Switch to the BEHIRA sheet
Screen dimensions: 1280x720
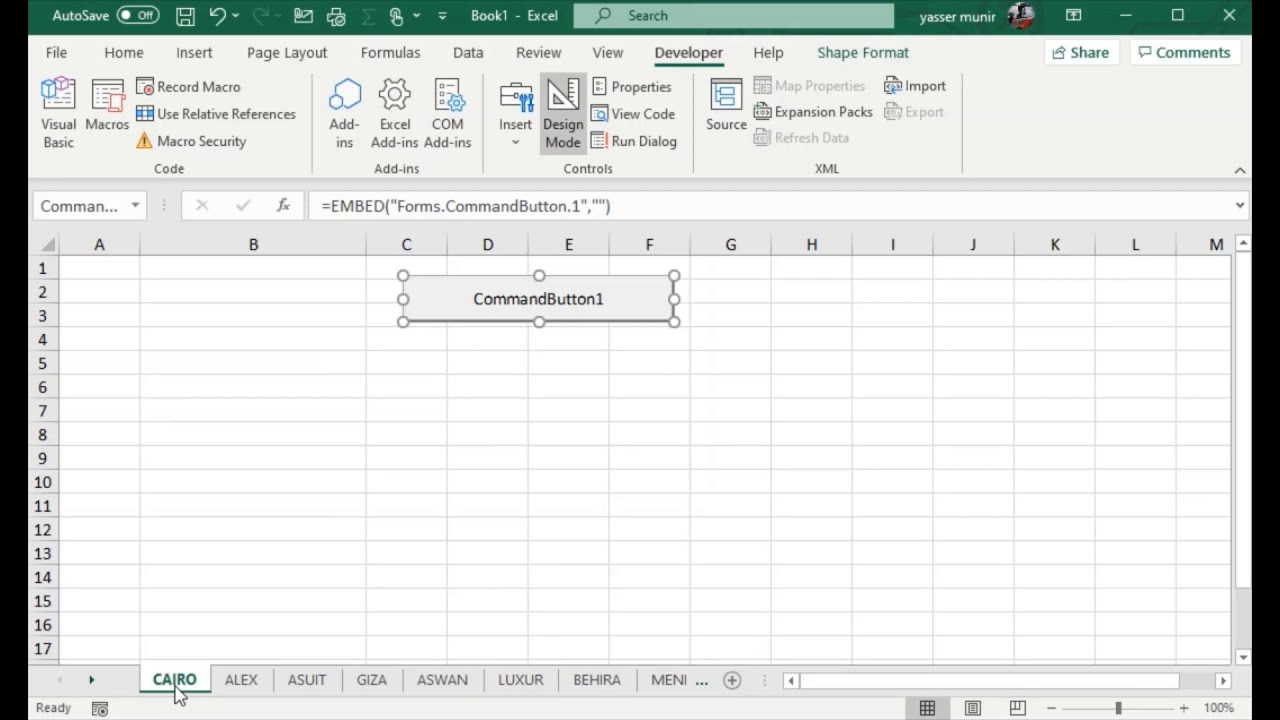597,680
